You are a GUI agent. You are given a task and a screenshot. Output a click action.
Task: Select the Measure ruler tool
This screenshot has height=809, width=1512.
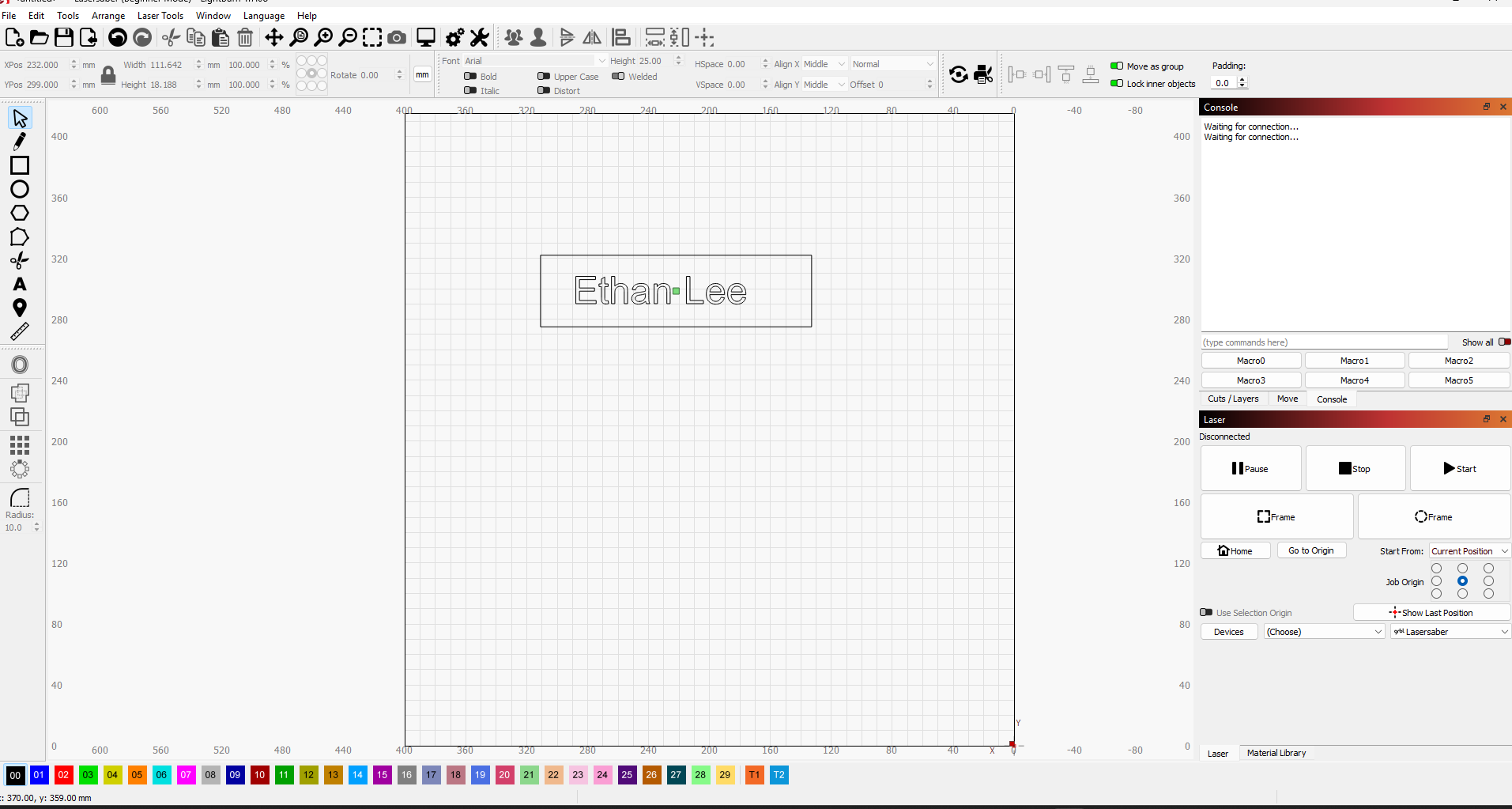pos(20,331)
